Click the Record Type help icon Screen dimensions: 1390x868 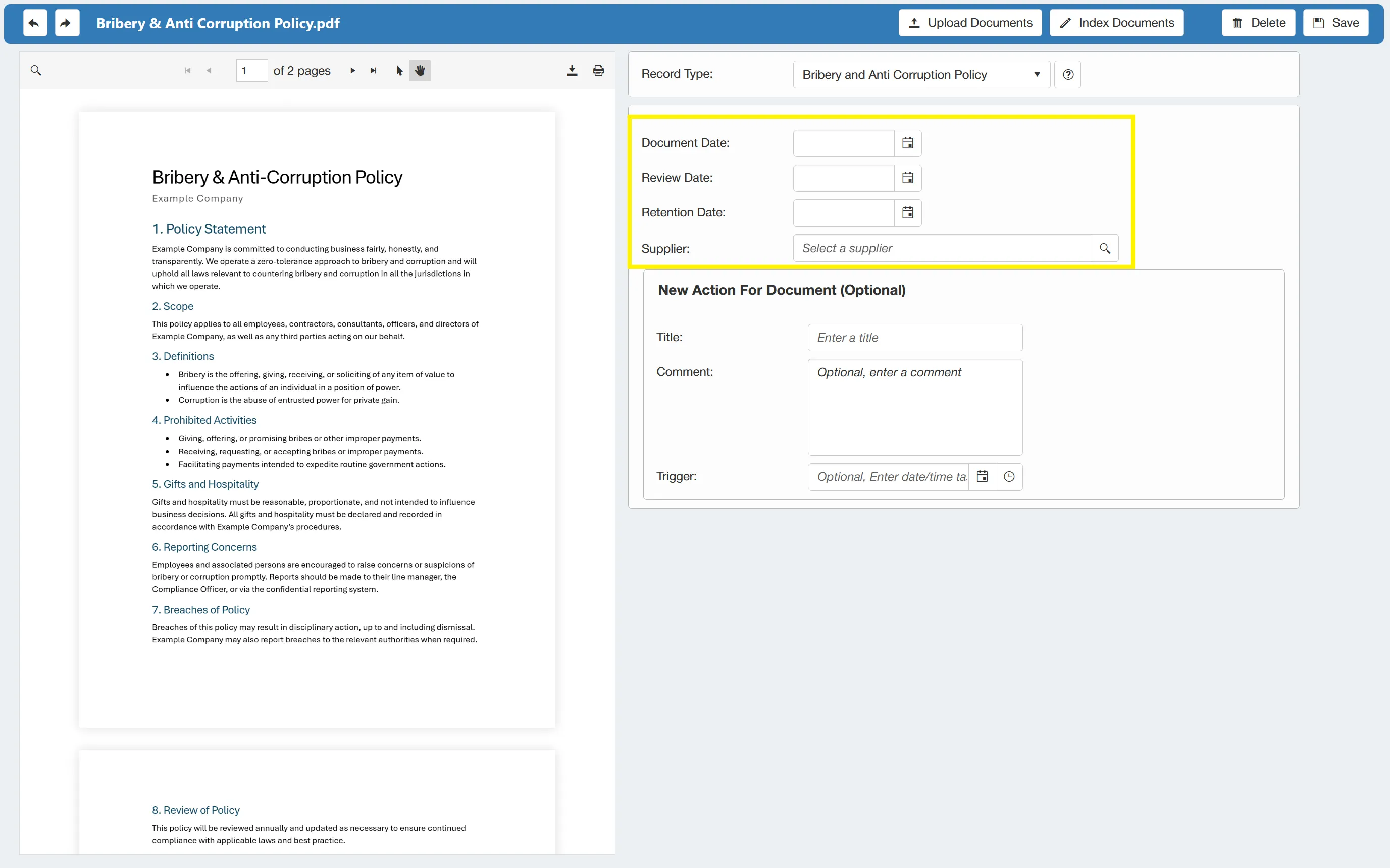(x=1068, y=75)
